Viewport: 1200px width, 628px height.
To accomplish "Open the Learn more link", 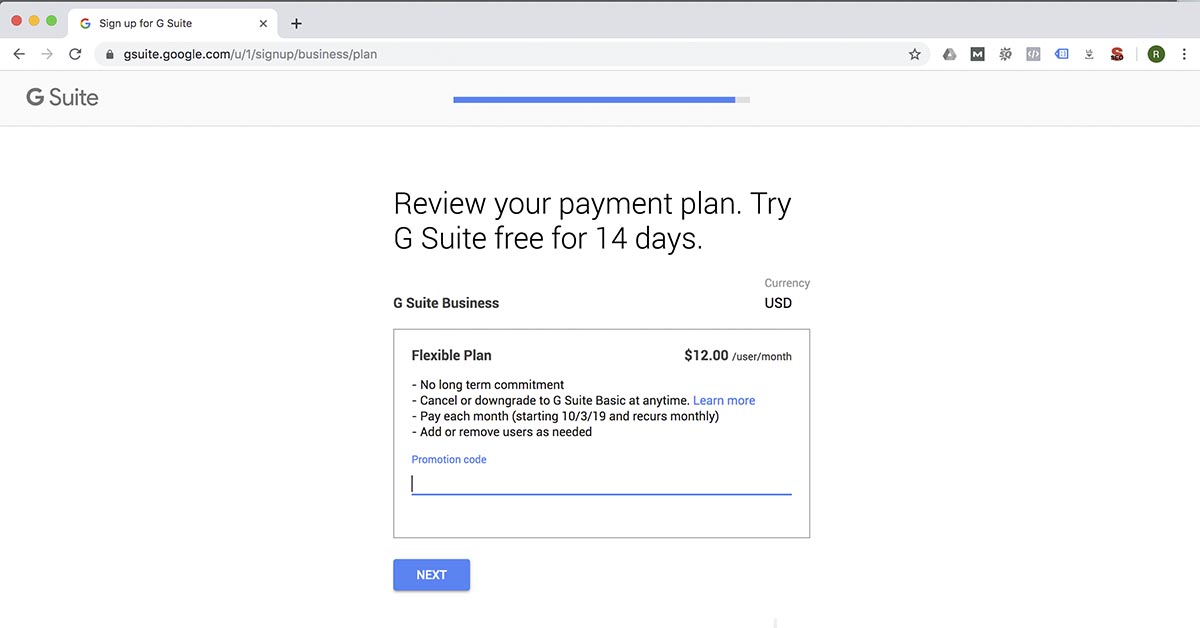I will [x=724, y=400].
